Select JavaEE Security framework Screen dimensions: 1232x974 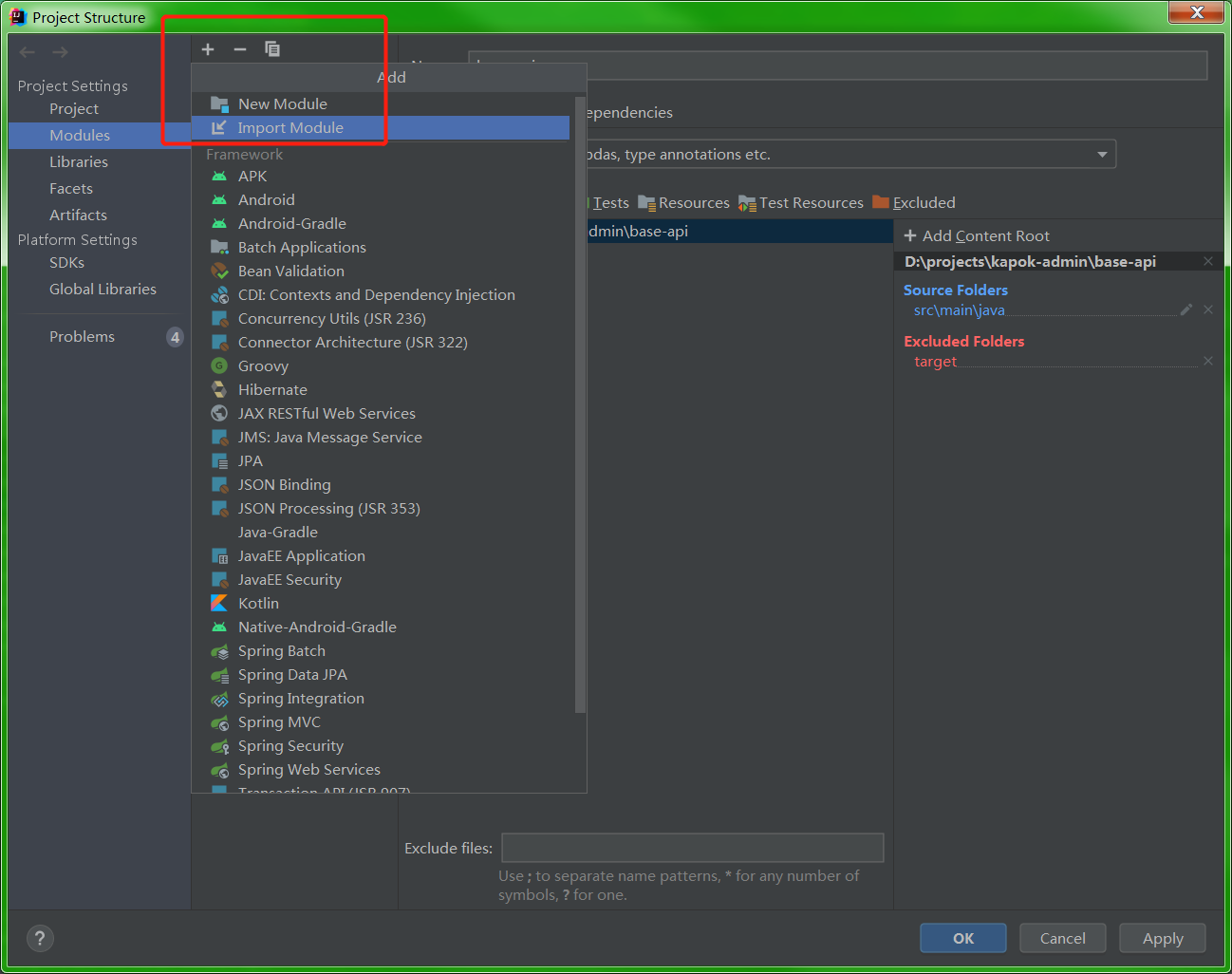click(383, 580)
